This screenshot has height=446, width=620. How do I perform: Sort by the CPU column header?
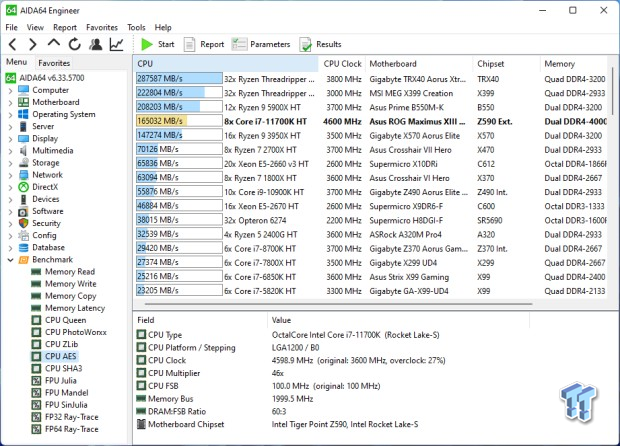tap(227, 64)
